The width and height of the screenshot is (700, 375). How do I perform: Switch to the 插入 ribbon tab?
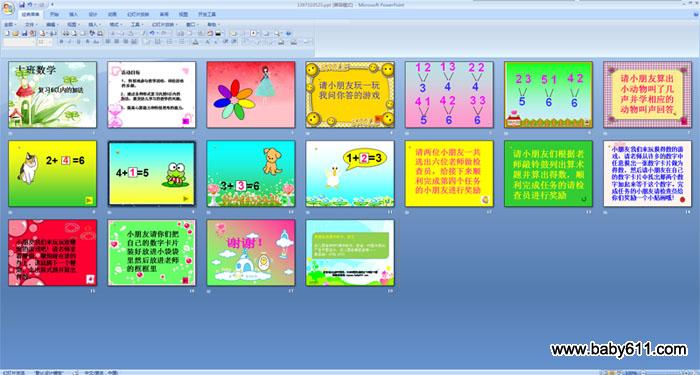click(74, 14)
